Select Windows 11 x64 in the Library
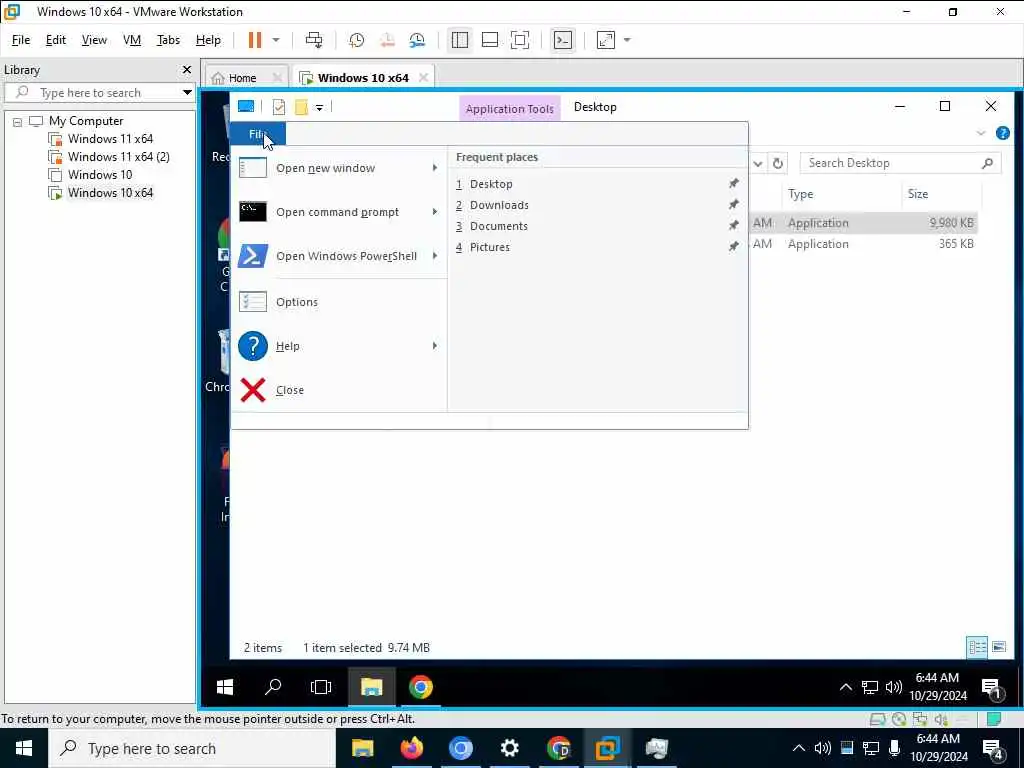The width and height of the screenshot is (1024, 768). coord(110,139)
